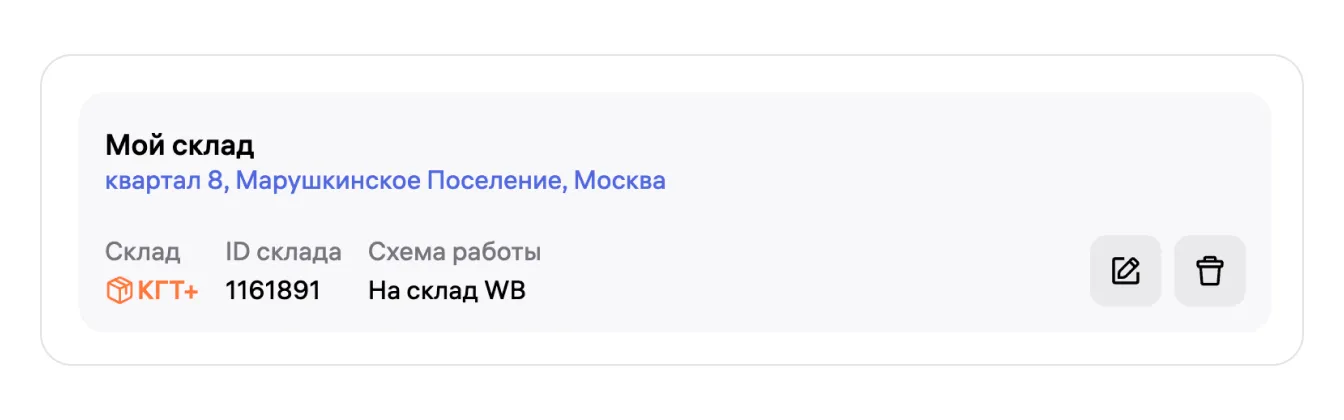Click the orange box icon beside КГТ+
This screenshot has height=420, width=1344.
tap(118, 291)
